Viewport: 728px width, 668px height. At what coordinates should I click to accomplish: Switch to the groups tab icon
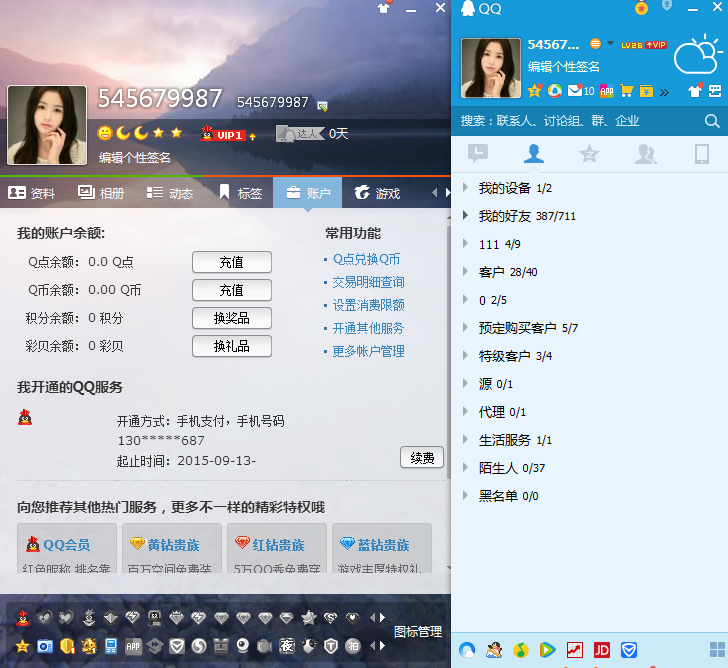tap(645, 154)
